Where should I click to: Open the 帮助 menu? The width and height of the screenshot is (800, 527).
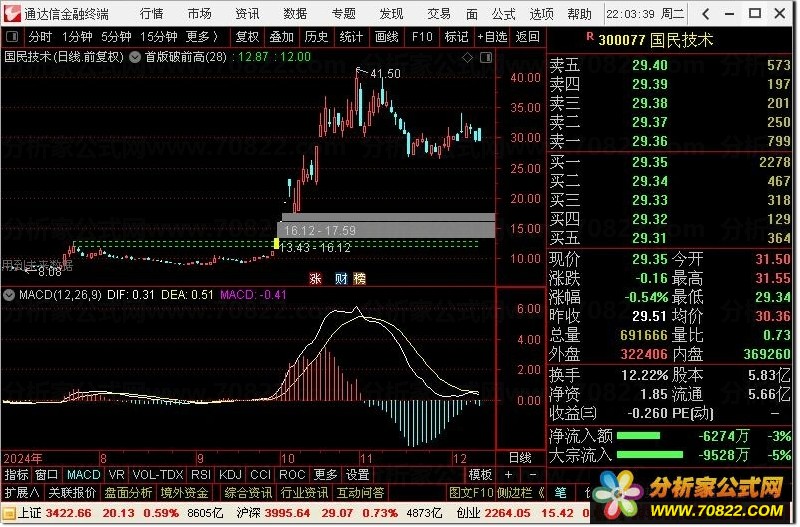[x=580, y=14]
